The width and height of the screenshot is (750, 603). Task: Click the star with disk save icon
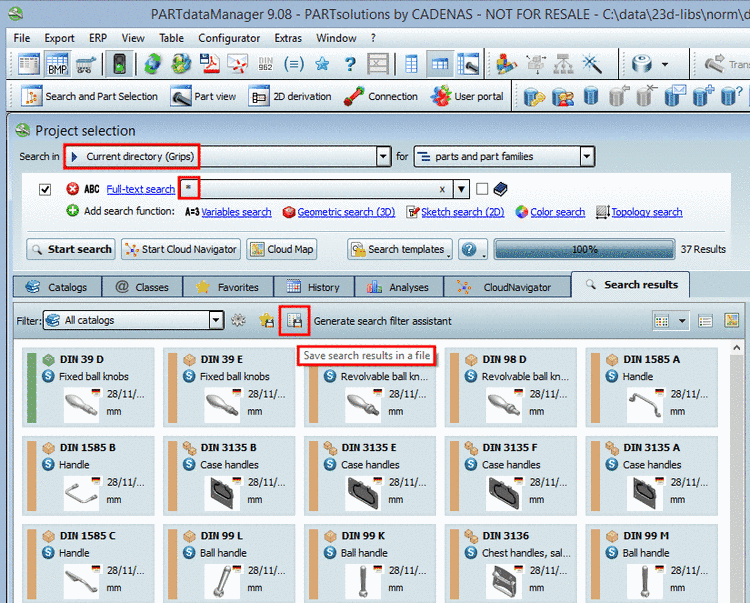(x=267, y=320)
